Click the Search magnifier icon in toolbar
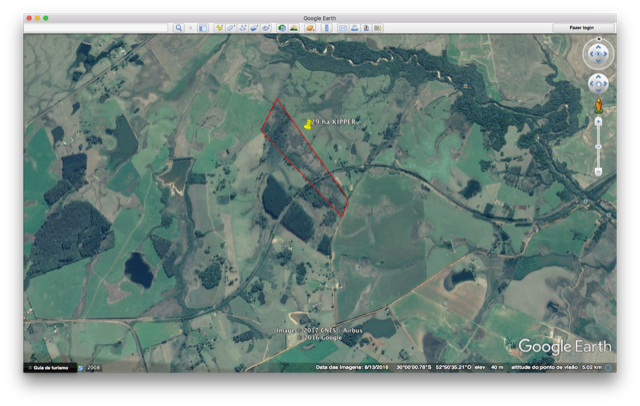 click(179, 28)
